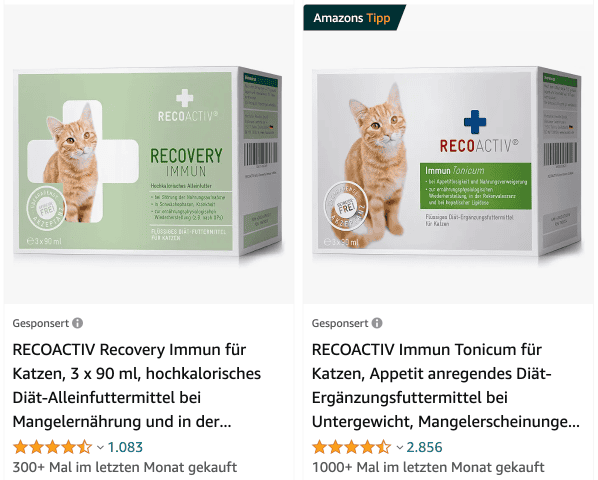This screenshot has height=480, width=598.
Task: Click the white cross logo on Recovery box
Action: pyautogui.click(x=185, y=98)
